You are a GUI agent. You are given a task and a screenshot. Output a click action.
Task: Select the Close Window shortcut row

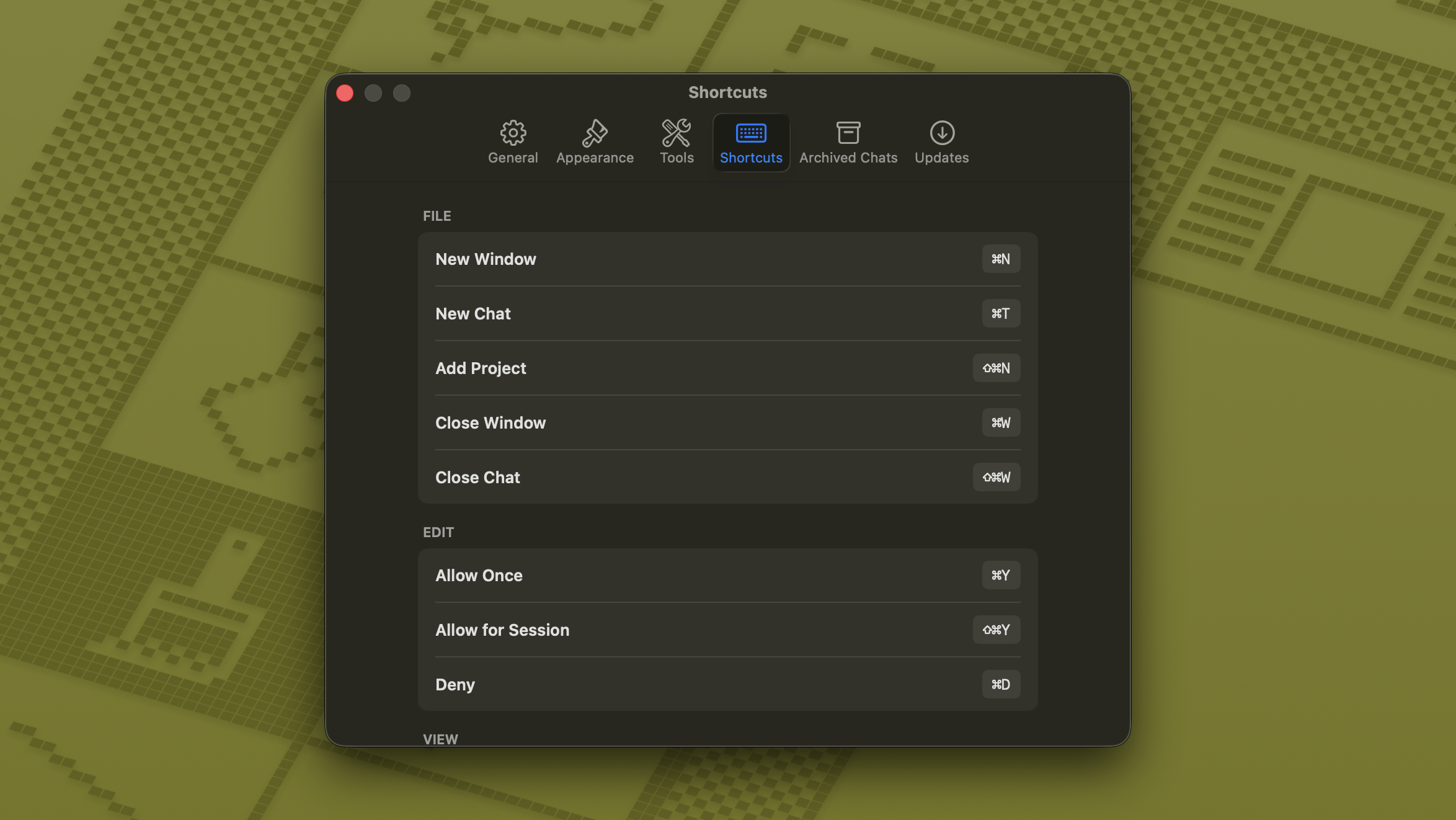(682, 422)
